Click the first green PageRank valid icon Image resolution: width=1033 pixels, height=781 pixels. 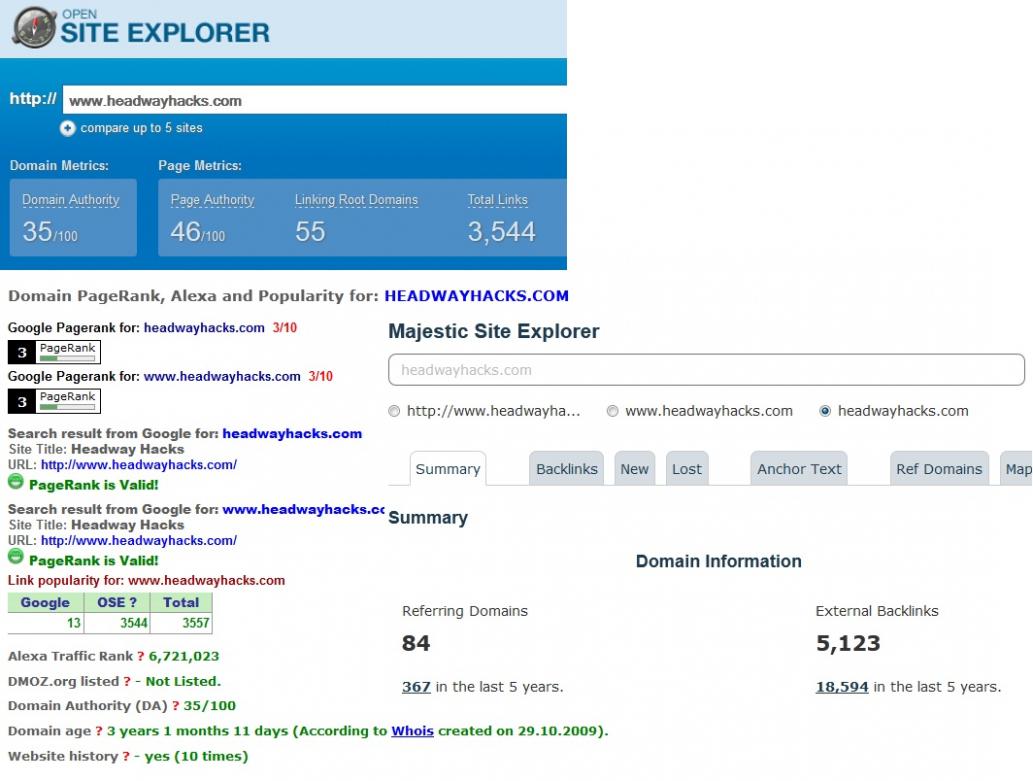pos(15,482)
